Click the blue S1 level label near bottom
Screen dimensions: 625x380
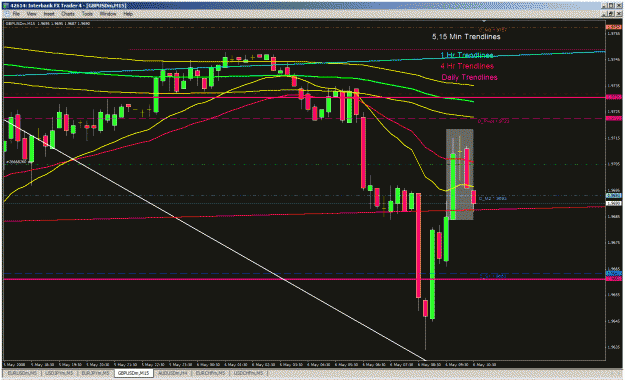[493, 276]
